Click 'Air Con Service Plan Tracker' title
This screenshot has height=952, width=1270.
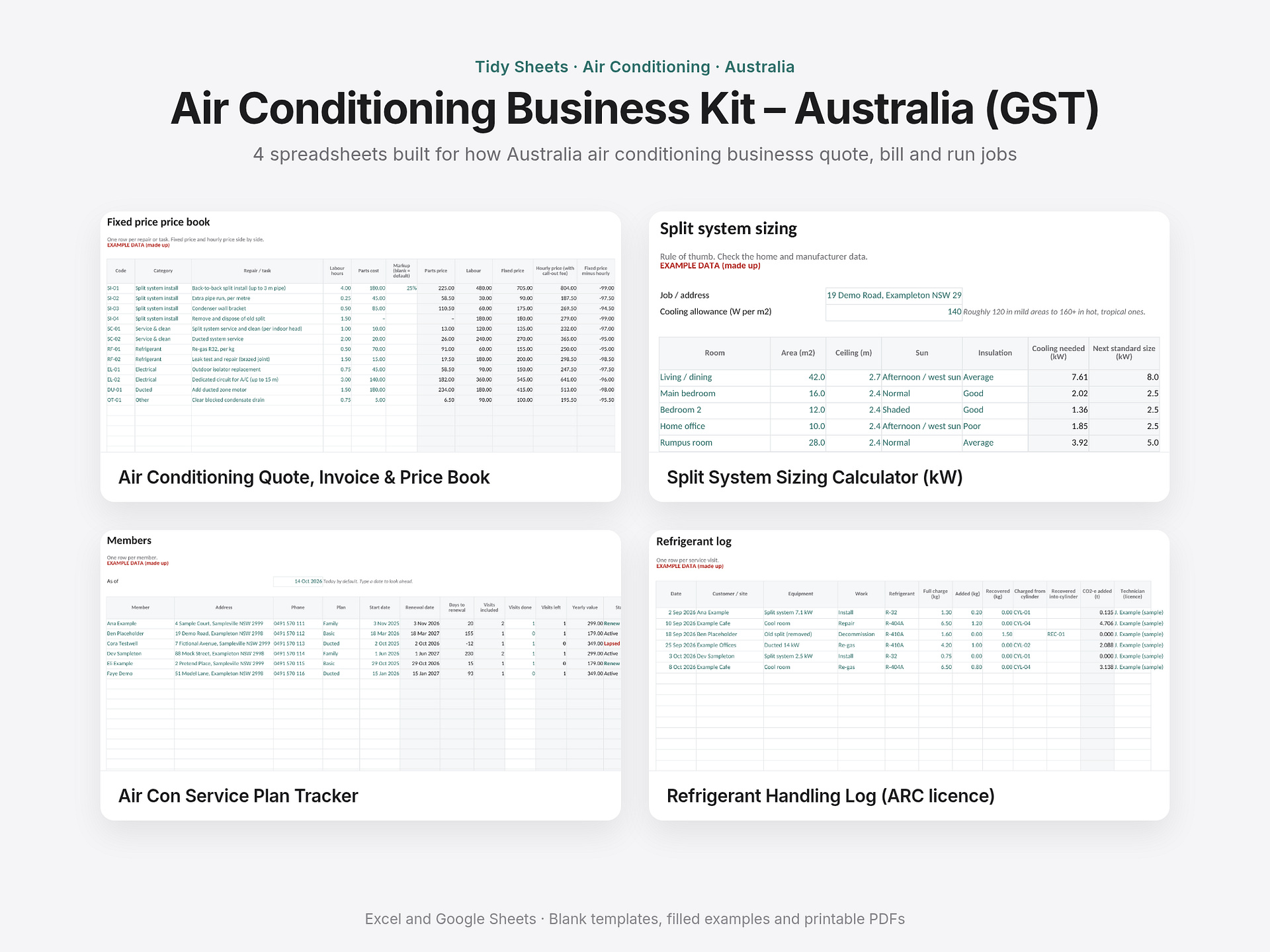pos(238,796)
